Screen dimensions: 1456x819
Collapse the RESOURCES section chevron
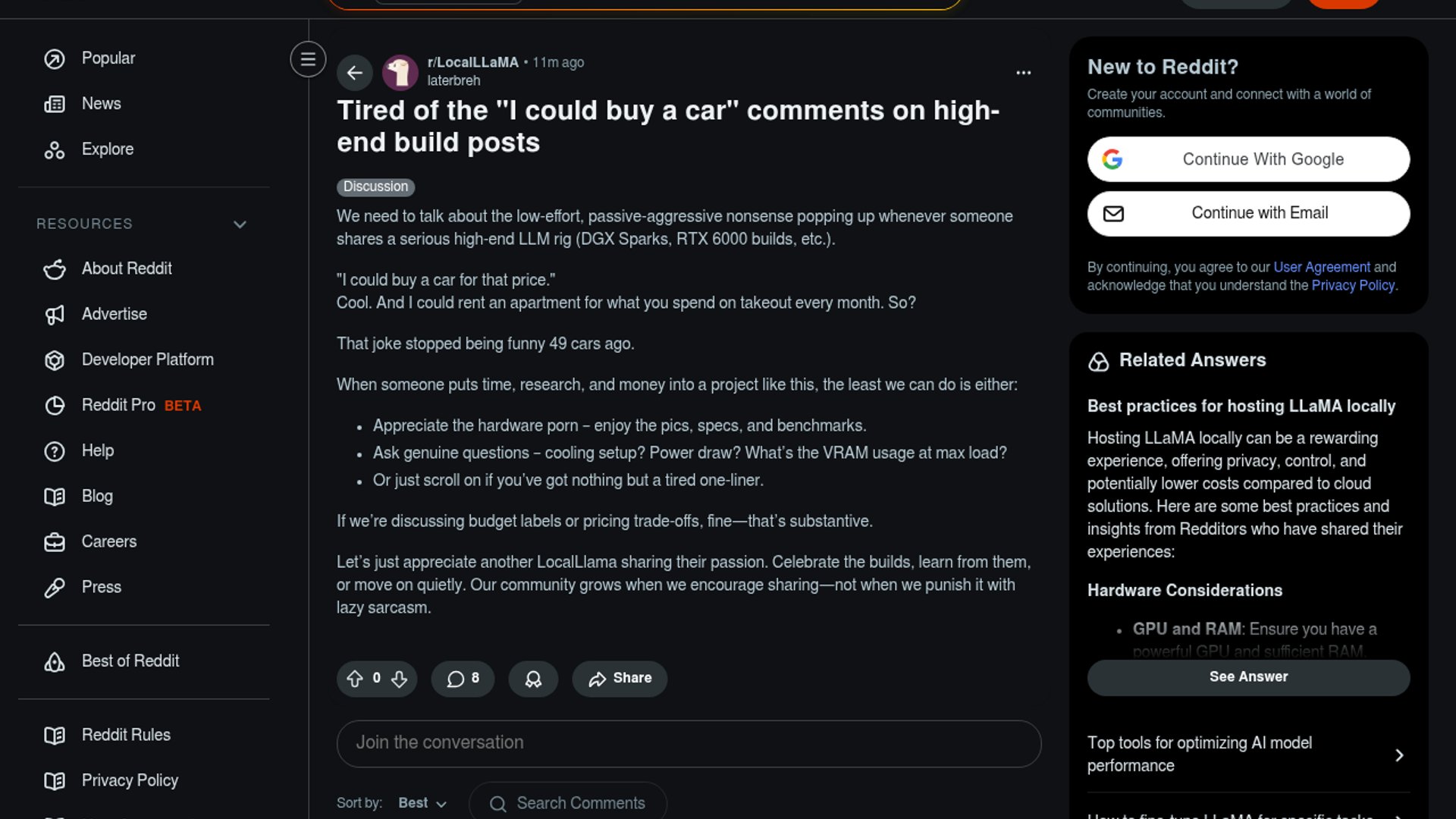[240, 224]
